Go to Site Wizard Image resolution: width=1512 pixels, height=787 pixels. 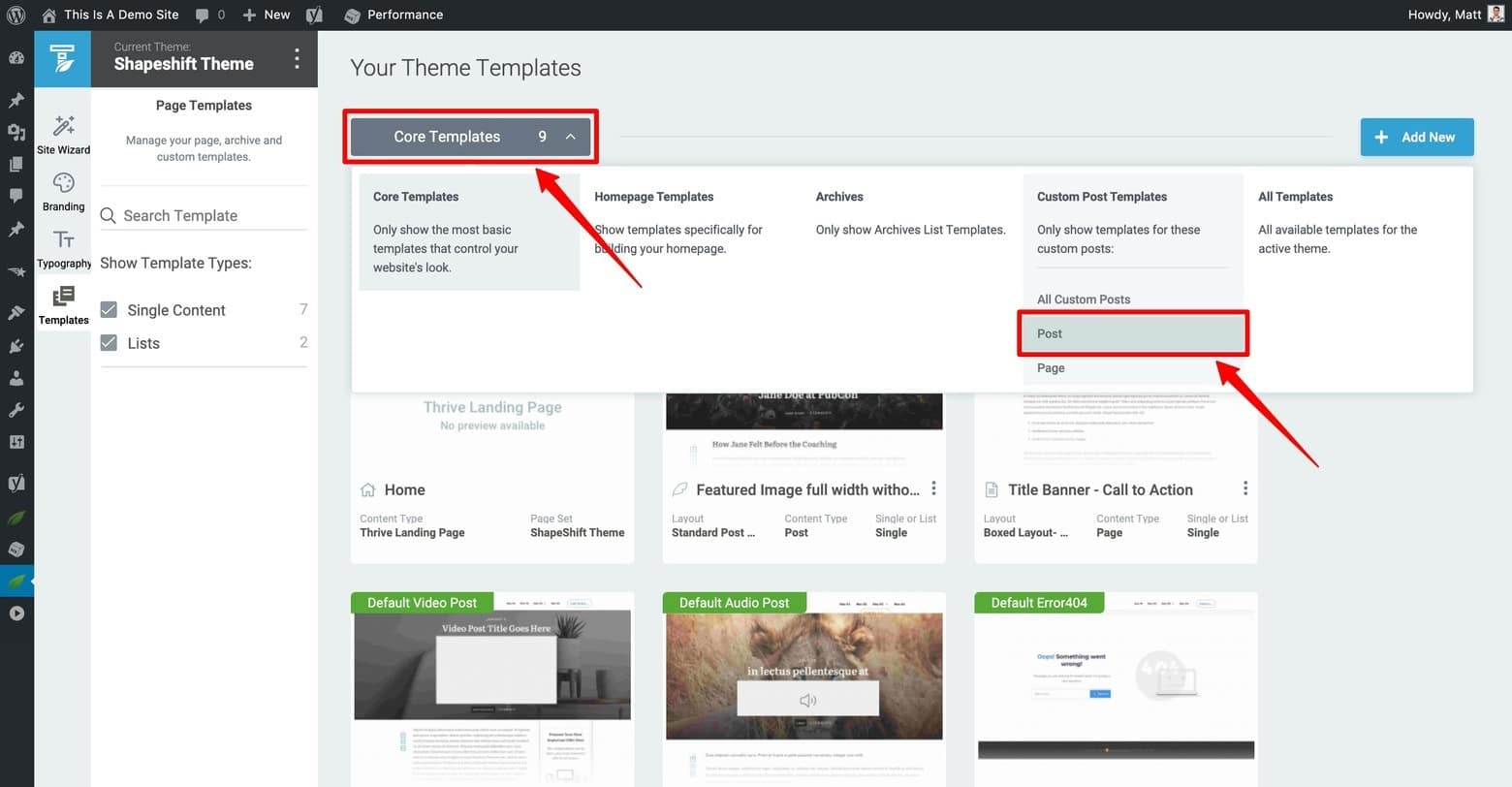tap(64, 134)
